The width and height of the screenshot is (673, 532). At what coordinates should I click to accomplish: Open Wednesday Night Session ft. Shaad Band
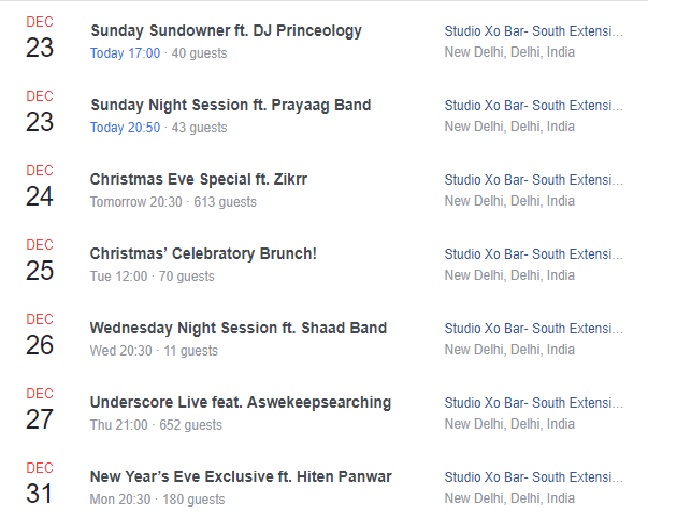pos(238,328)
